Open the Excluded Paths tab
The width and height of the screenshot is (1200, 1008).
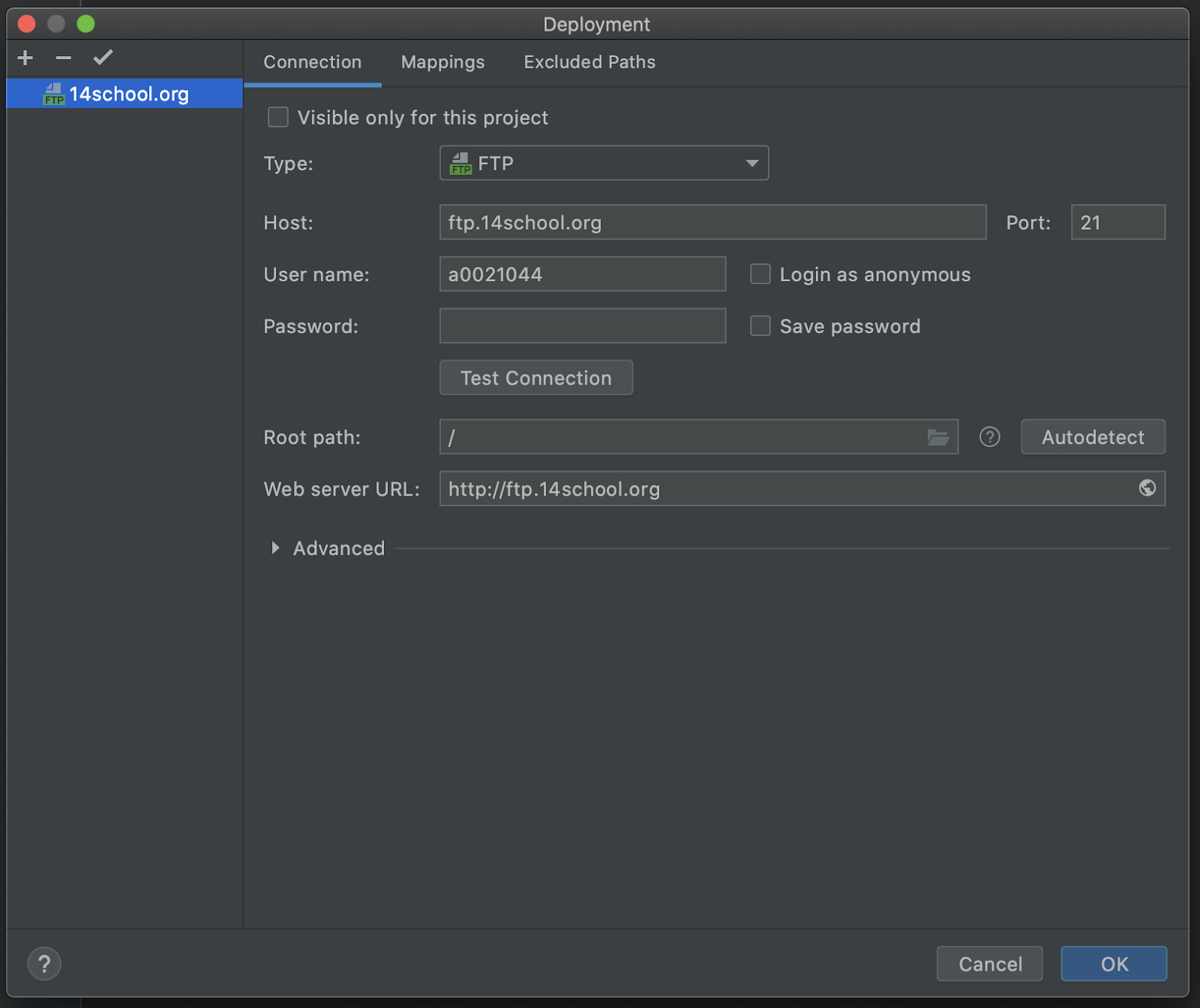589,62
